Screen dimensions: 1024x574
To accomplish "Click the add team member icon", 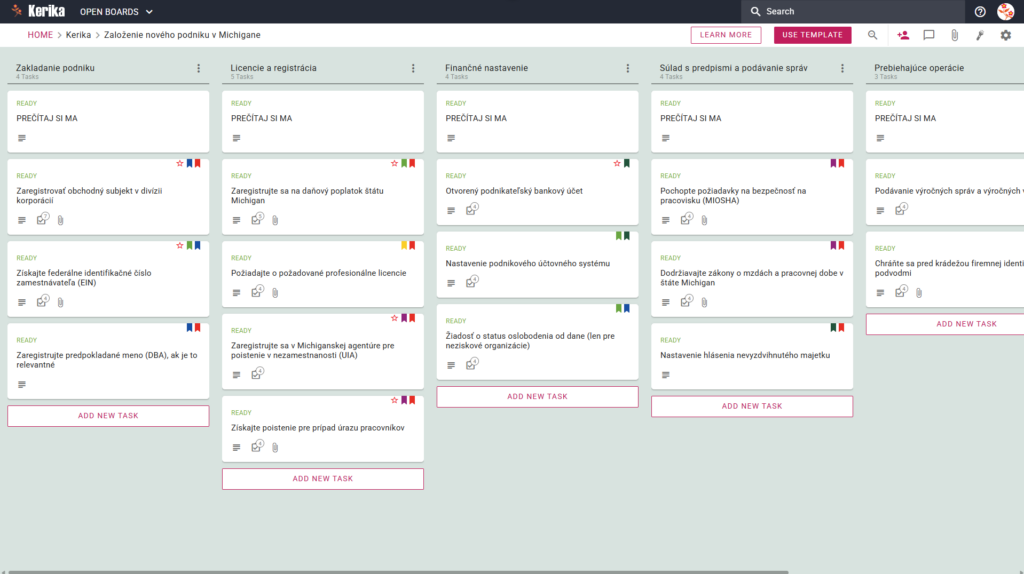I will click(903, 35).
